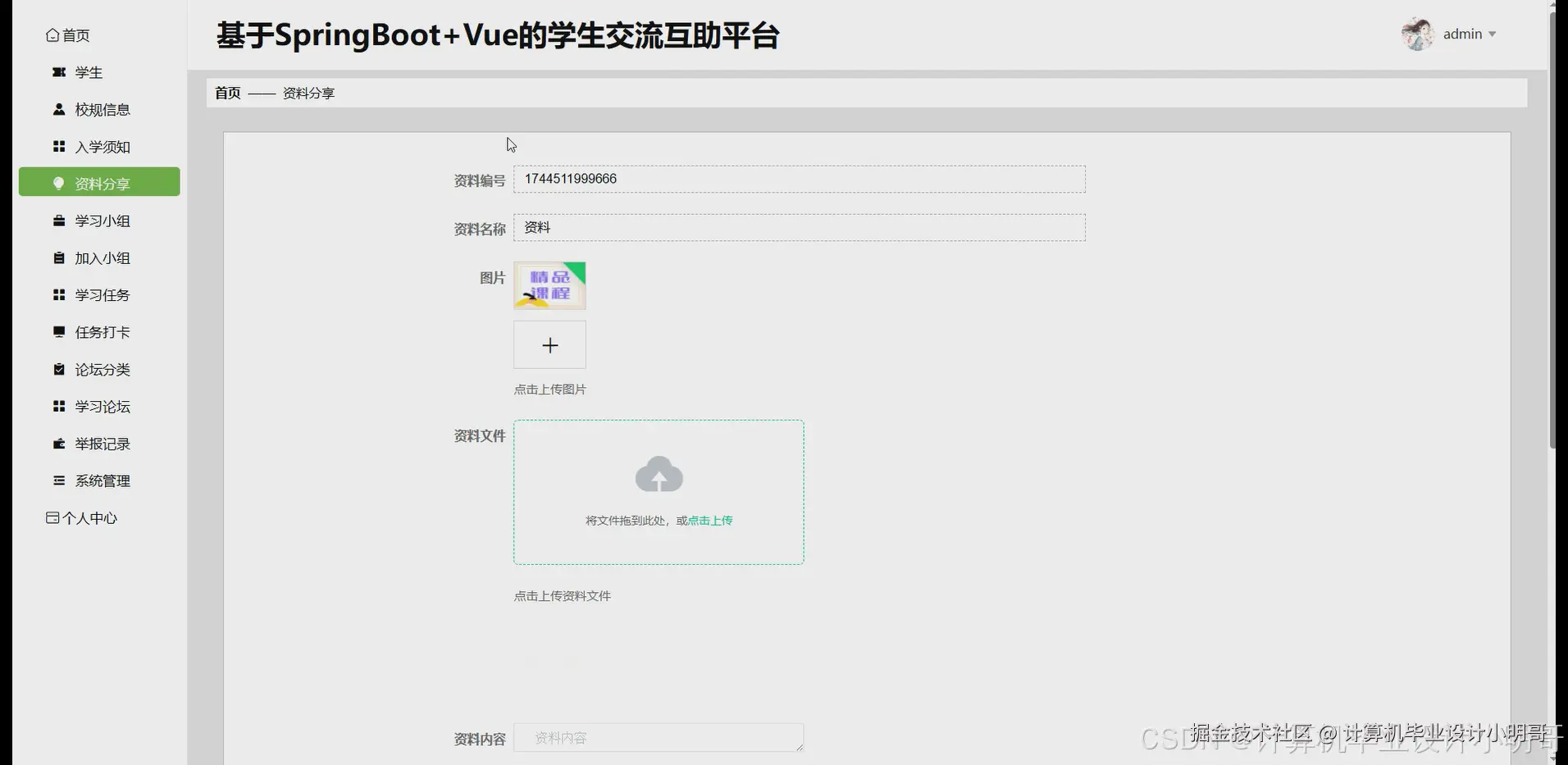1568x765 pixels.
Task: Click the 首页 breadcrumb link
Action: pyautogui.click(x=227, y=93)
